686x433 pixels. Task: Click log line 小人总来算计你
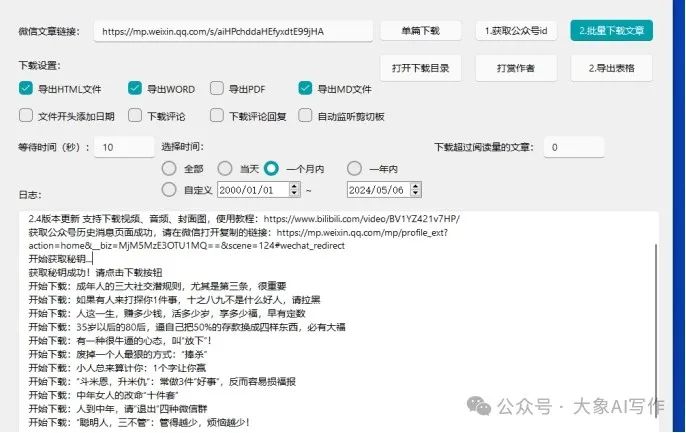(117, 368)
